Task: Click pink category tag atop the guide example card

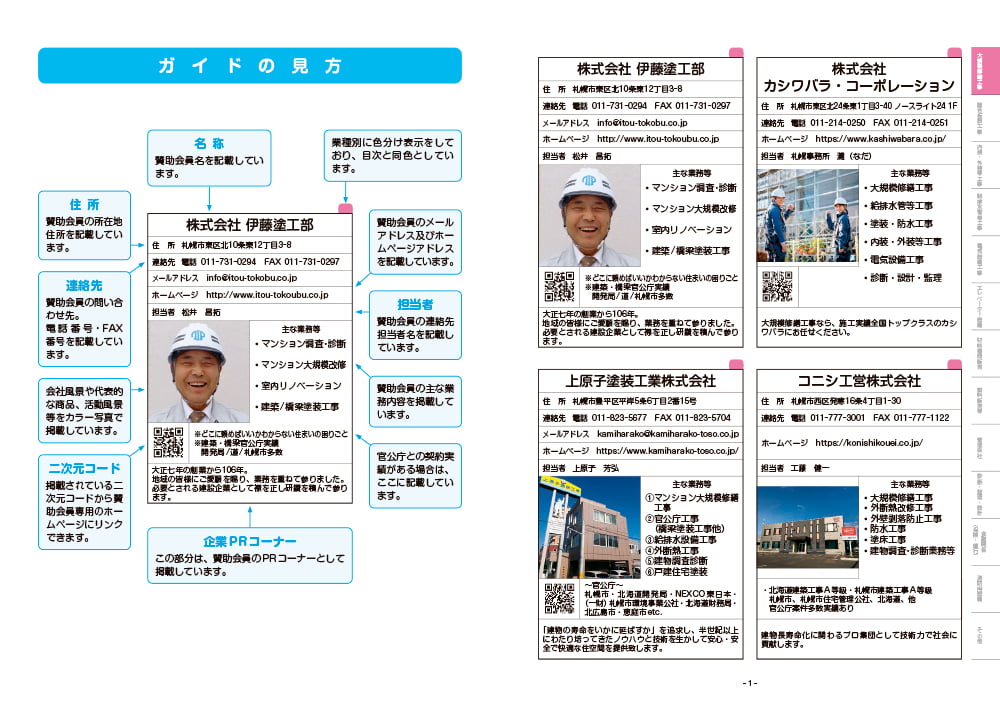Action: (x=345, y=208)
